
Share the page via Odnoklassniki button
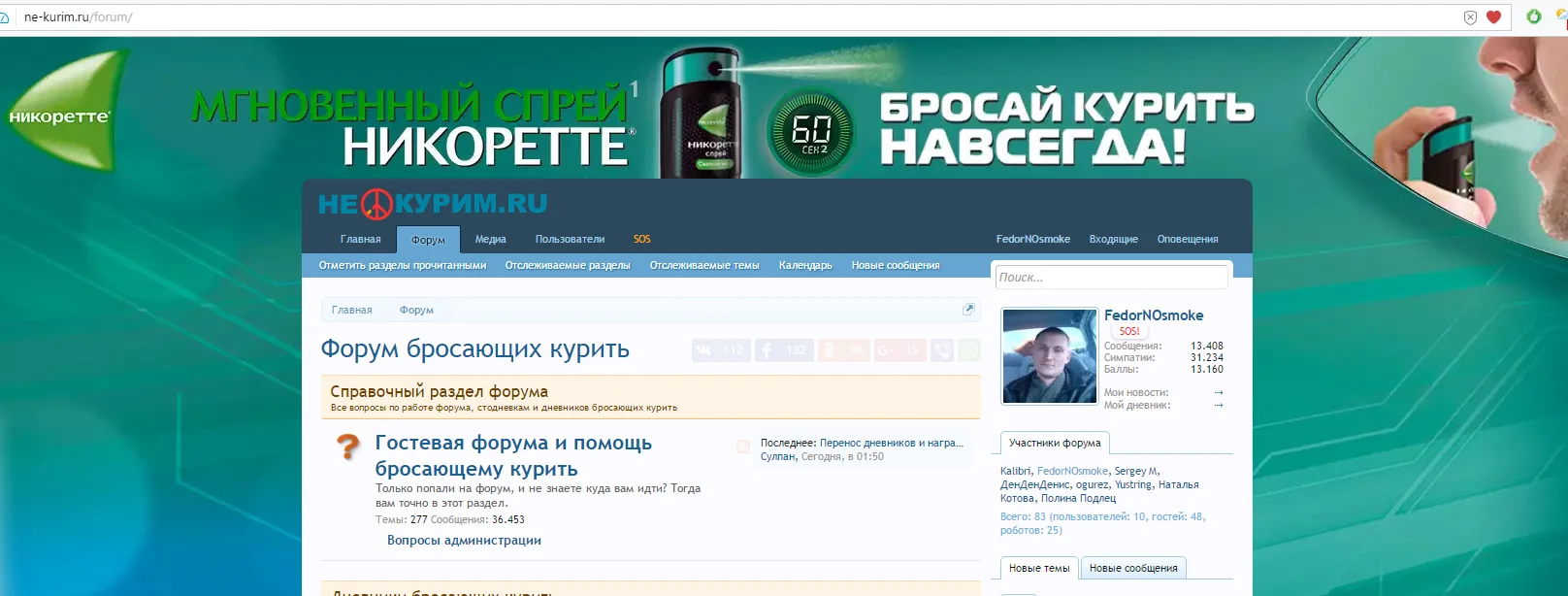point(844,350)
